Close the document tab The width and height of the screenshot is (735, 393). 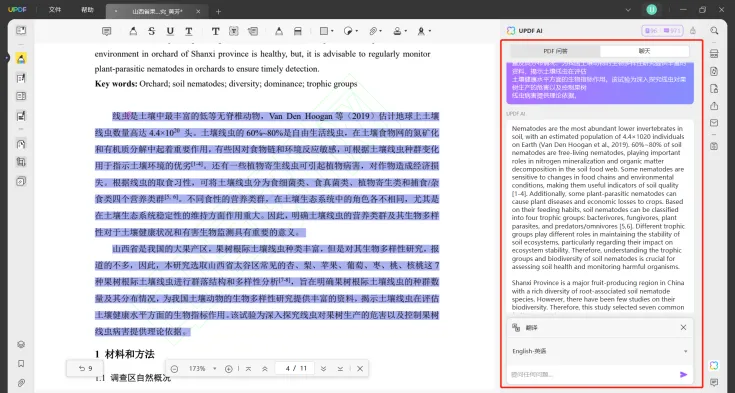[198, 11]
